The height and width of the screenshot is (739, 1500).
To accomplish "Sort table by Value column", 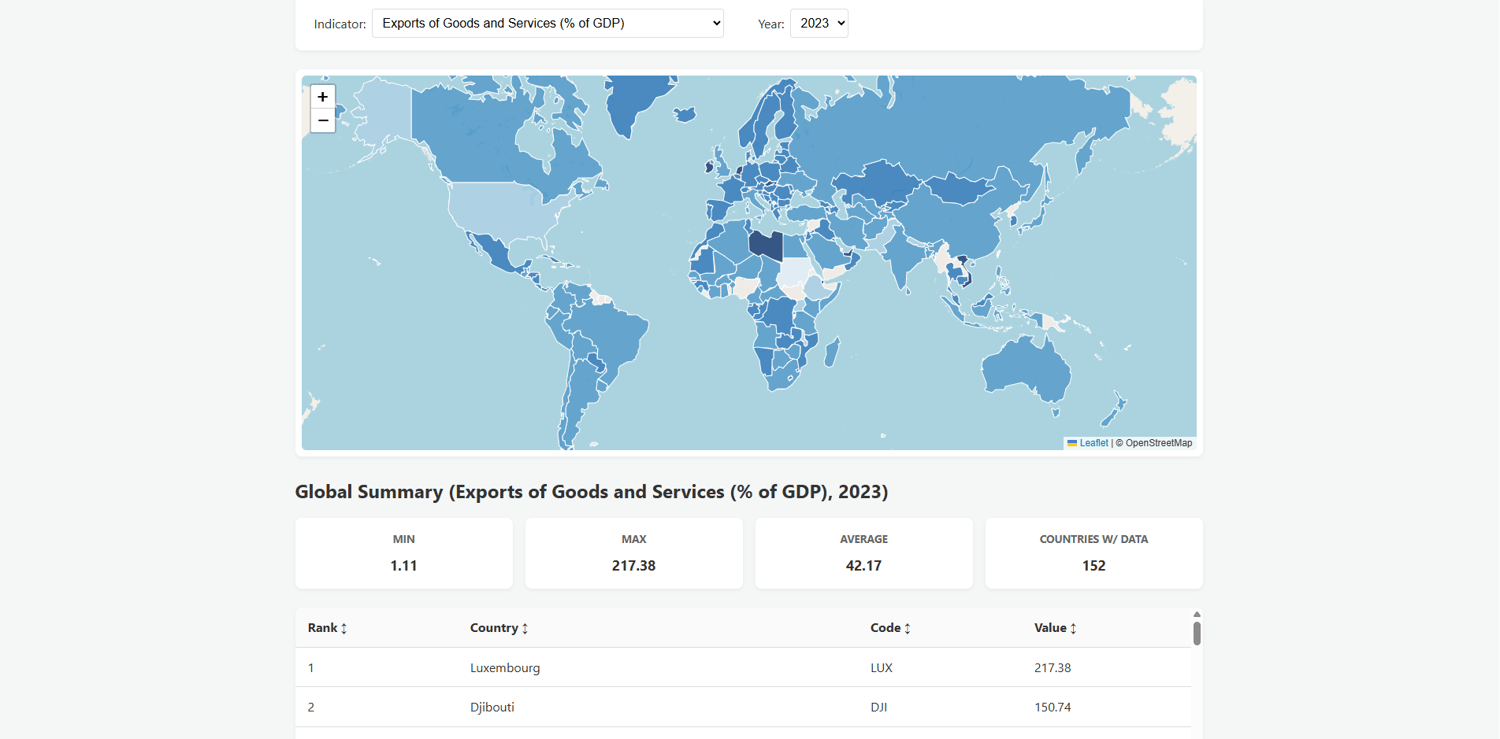I will (x=1054, y=628).
